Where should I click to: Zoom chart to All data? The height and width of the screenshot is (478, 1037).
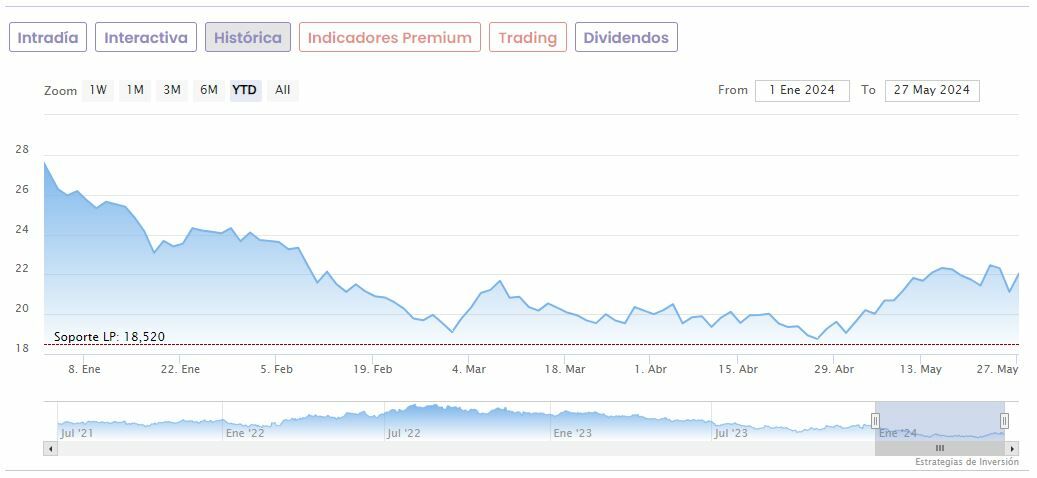pyautogui.click(x=283, y=90)
